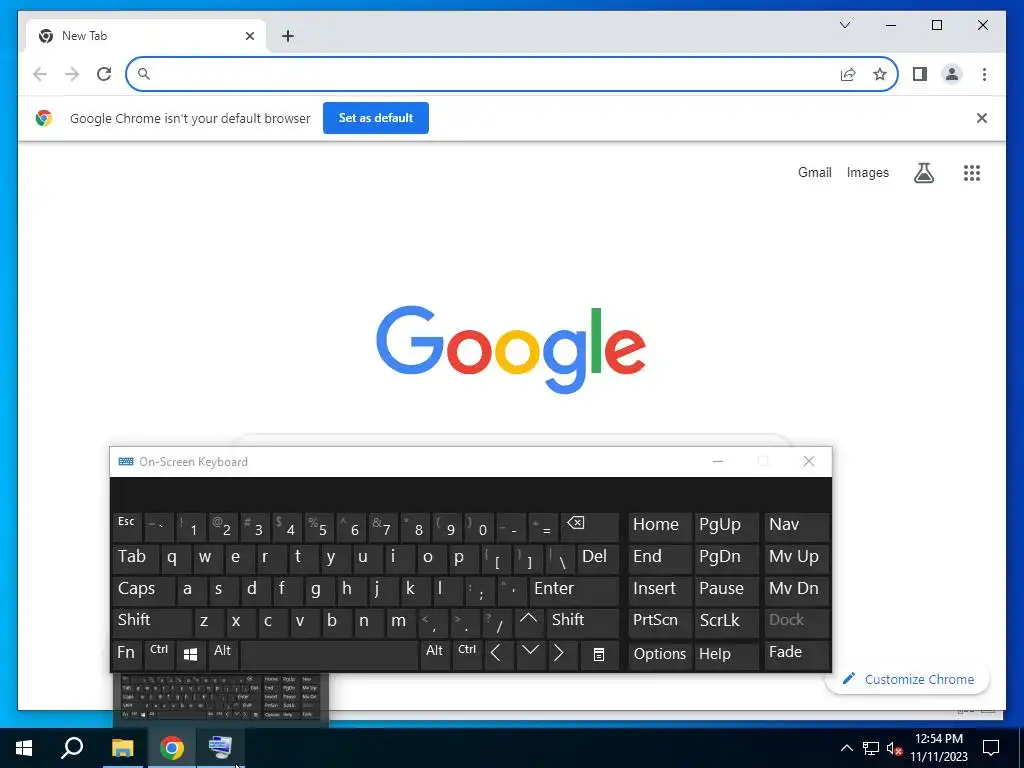Close the New Tab tab
Screen dimensions: 1024x768
pos(249,36)
